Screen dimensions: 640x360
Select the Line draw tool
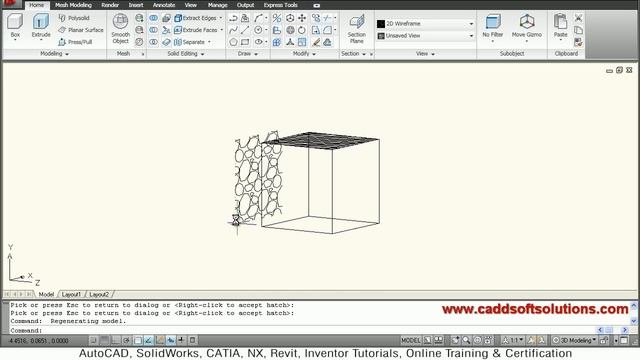[245, 30]
